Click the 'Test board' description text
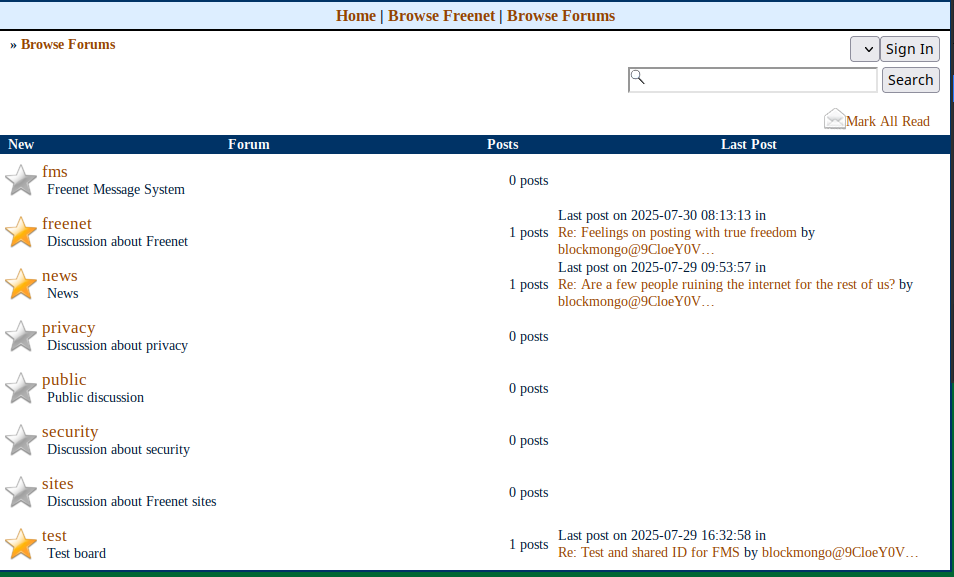Viewport: 954px width, 577px height. coord(77,553)
